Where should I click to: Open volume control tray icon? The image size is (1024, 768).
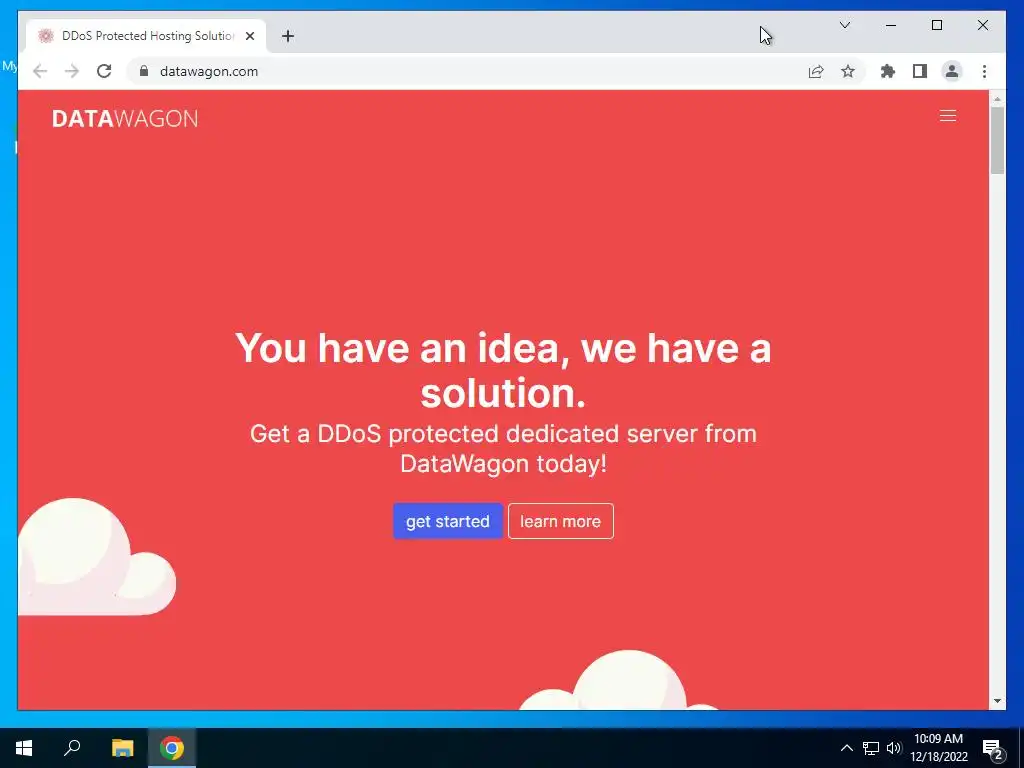coord(894,748)
